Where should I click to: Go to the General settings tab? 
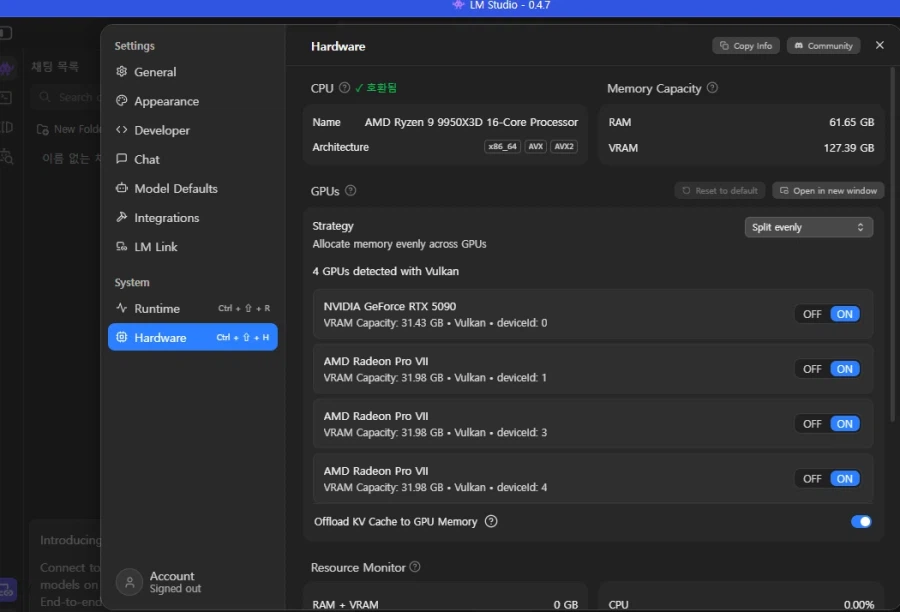click(155, 72)
